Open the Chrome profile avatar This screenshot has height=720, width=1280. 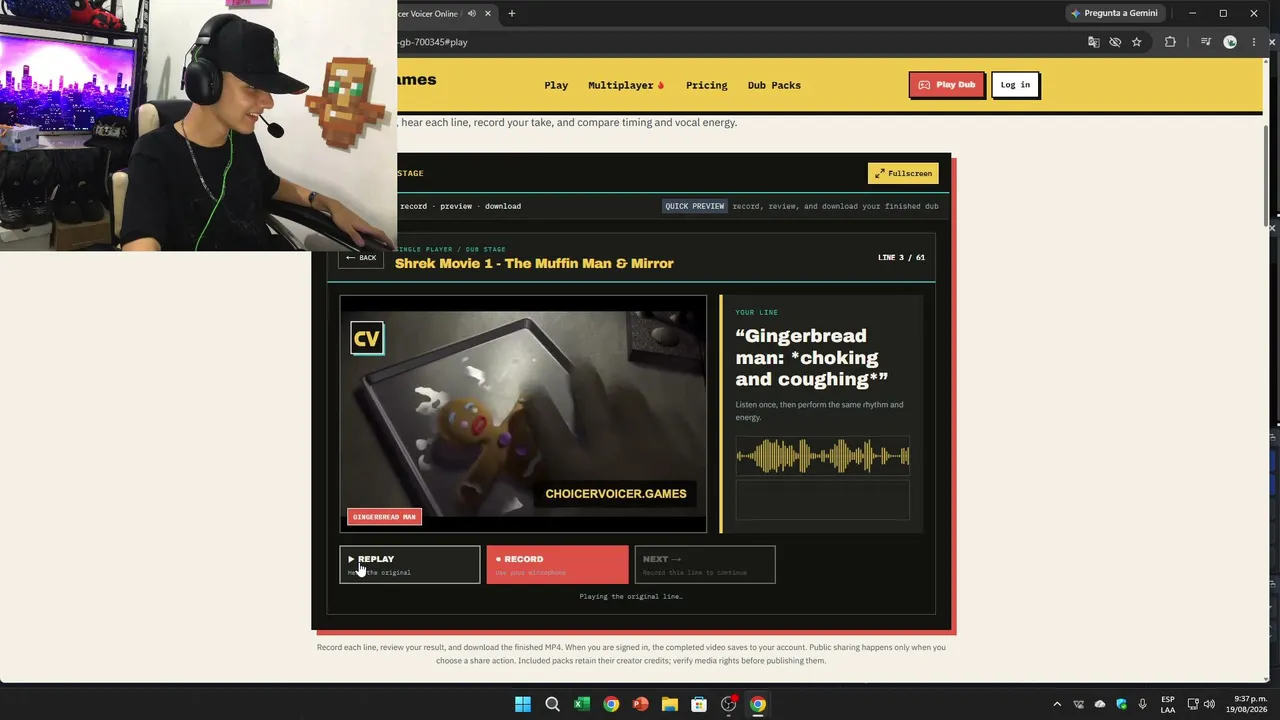pyautogui.click(x=1230, y=42)
